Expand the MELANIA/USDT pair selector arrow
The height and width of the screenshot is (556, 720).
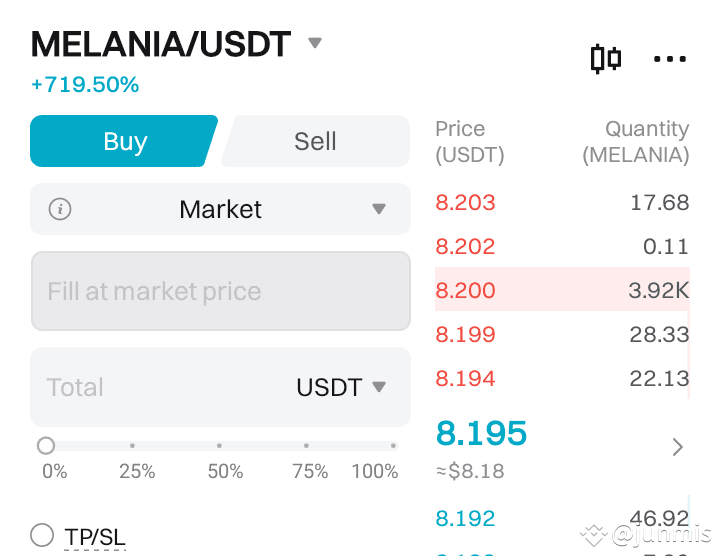pyautogui.click(x=315, y=43)
